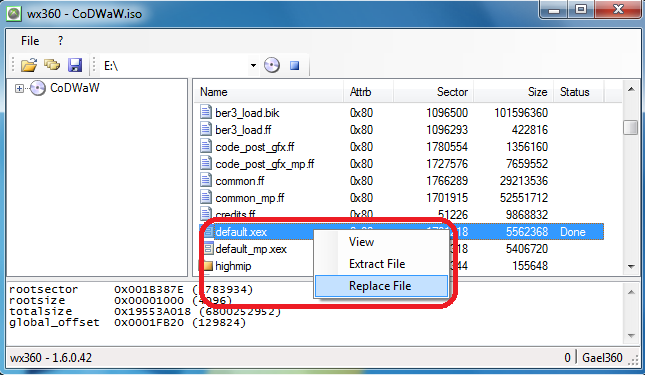Select code_post_gfx_mp.ff file

[x=264, y=164]
